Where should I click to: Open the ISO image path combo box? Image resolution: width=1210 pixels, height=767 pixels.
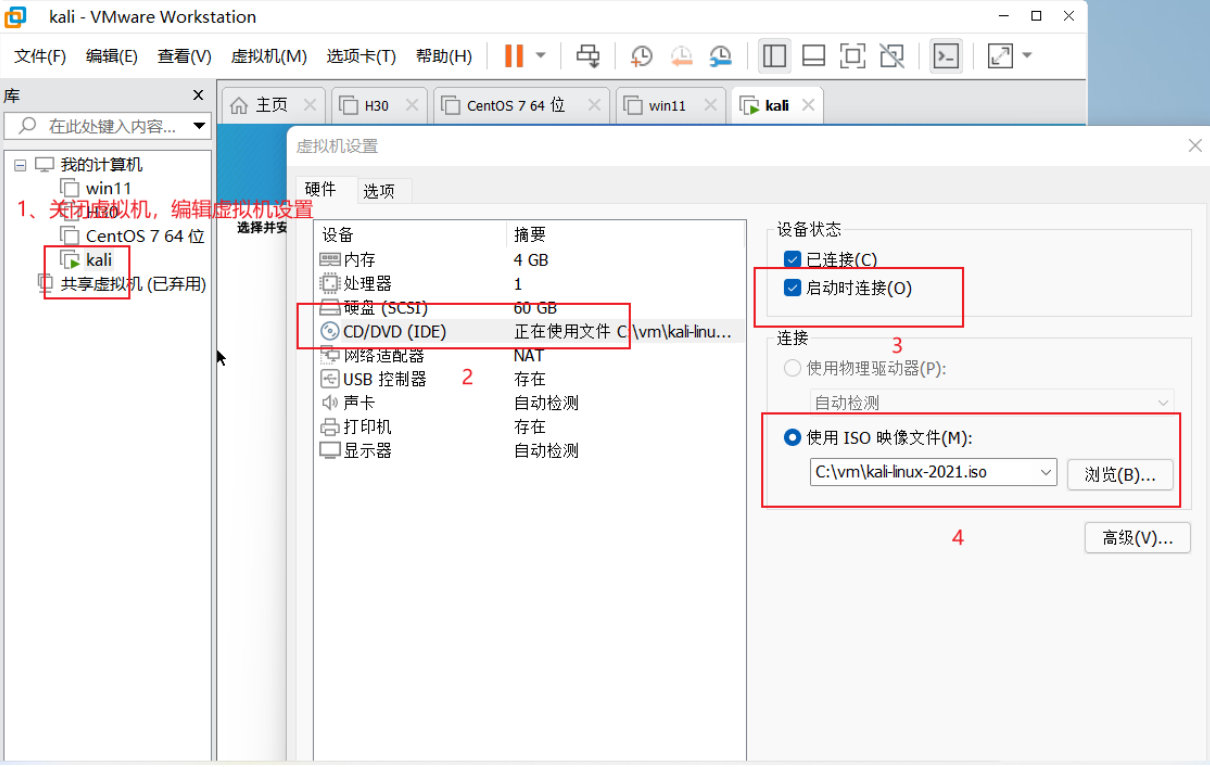click(x=933, y=472)
